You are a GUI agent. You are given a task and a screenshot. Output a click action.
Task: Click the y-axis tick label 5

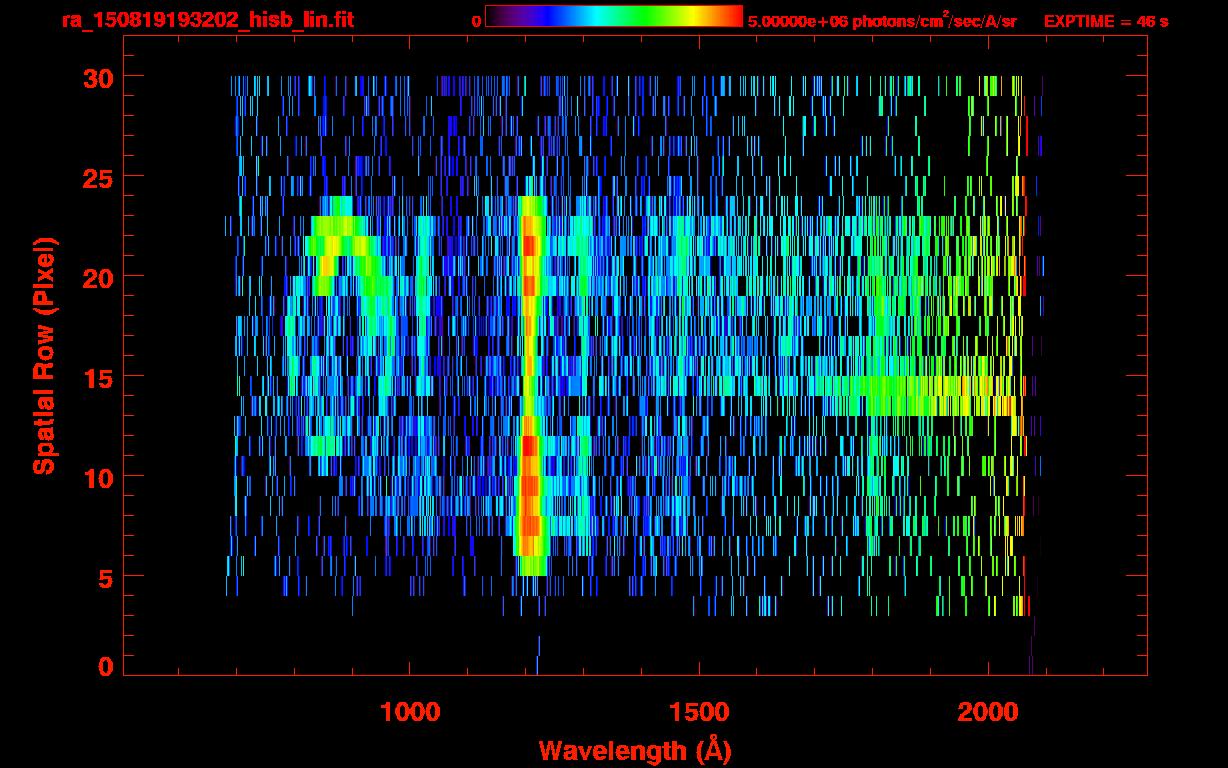click(106, 577)
